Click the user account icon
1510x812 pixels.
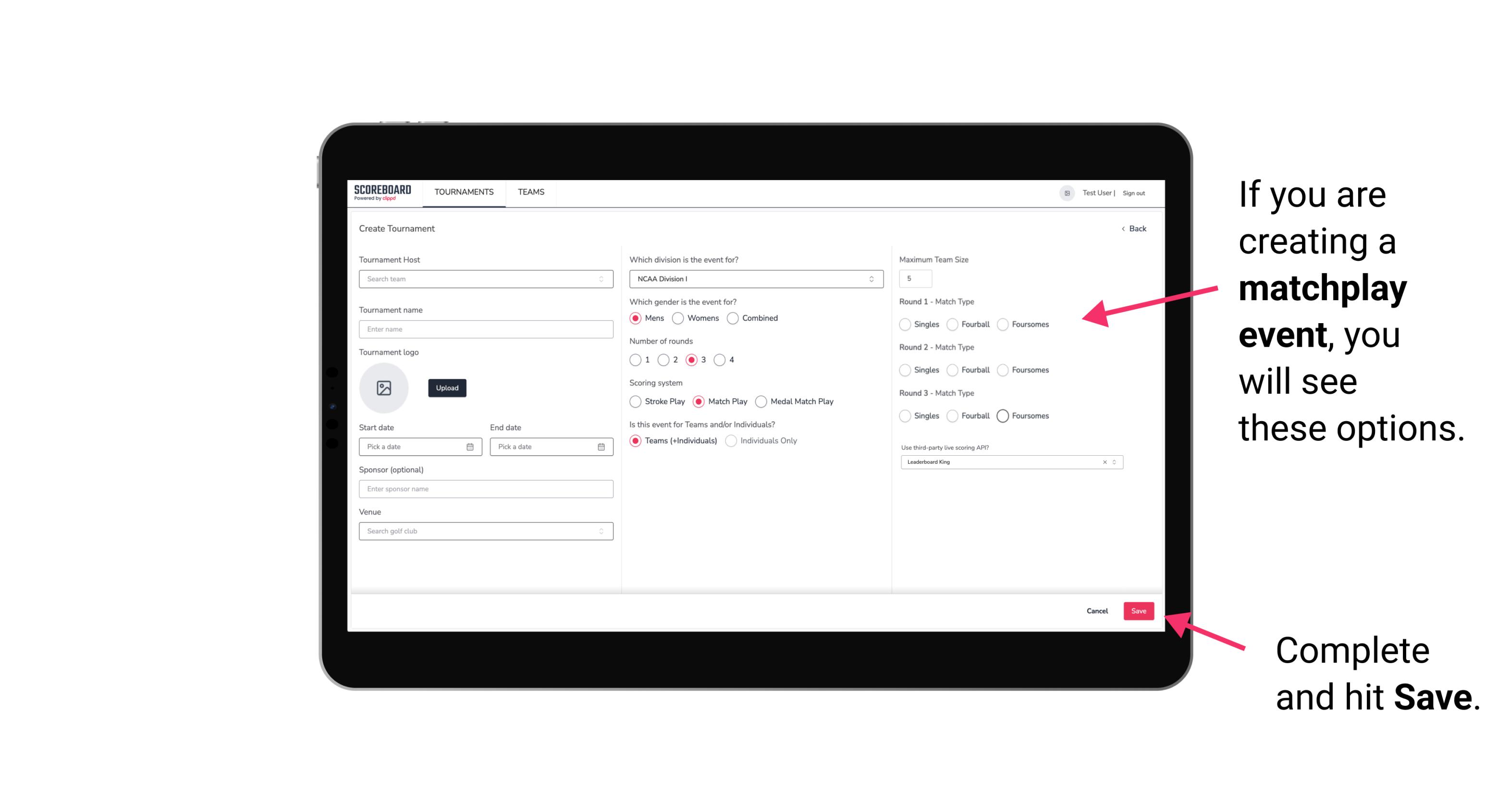click(x=1065, y=192)
